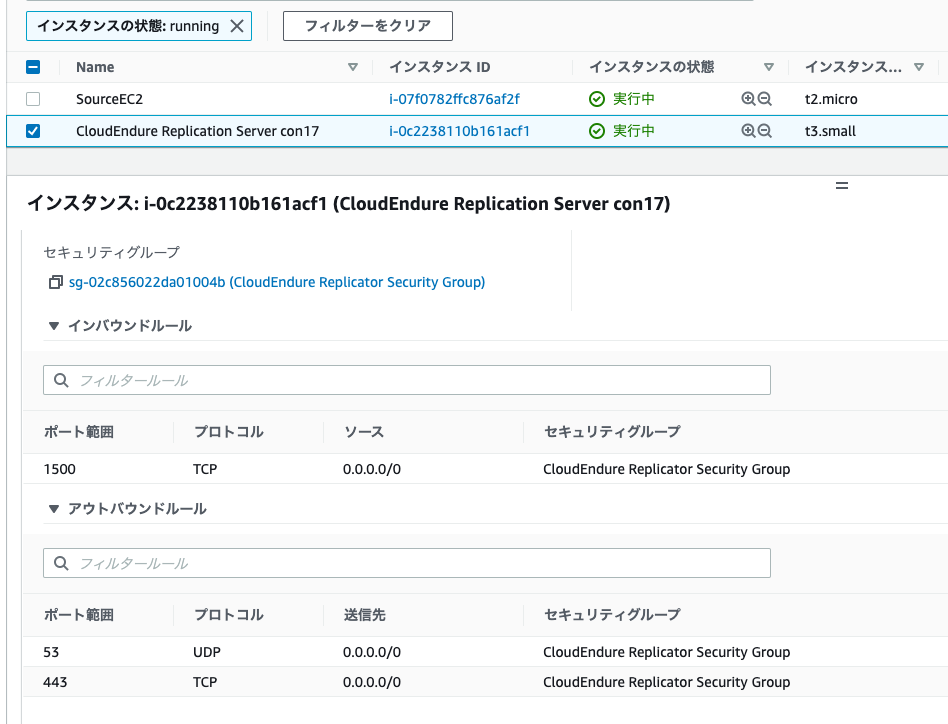Click the t3.small instance type cell
The image size is (948, 724).
(830, 131)
